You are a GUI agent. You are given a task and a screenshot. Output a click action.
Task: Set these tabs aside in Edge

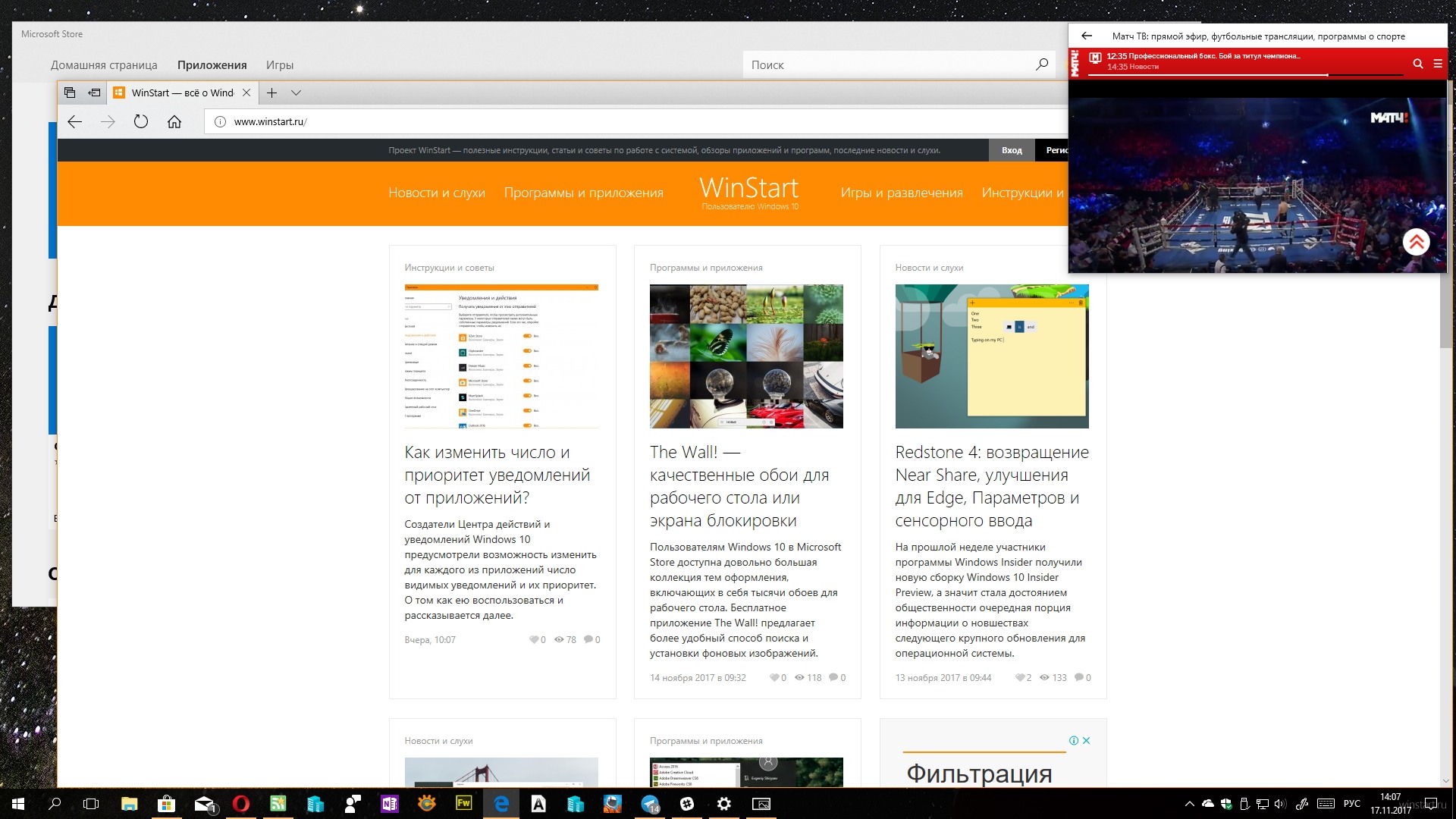(x=94, y=93)
